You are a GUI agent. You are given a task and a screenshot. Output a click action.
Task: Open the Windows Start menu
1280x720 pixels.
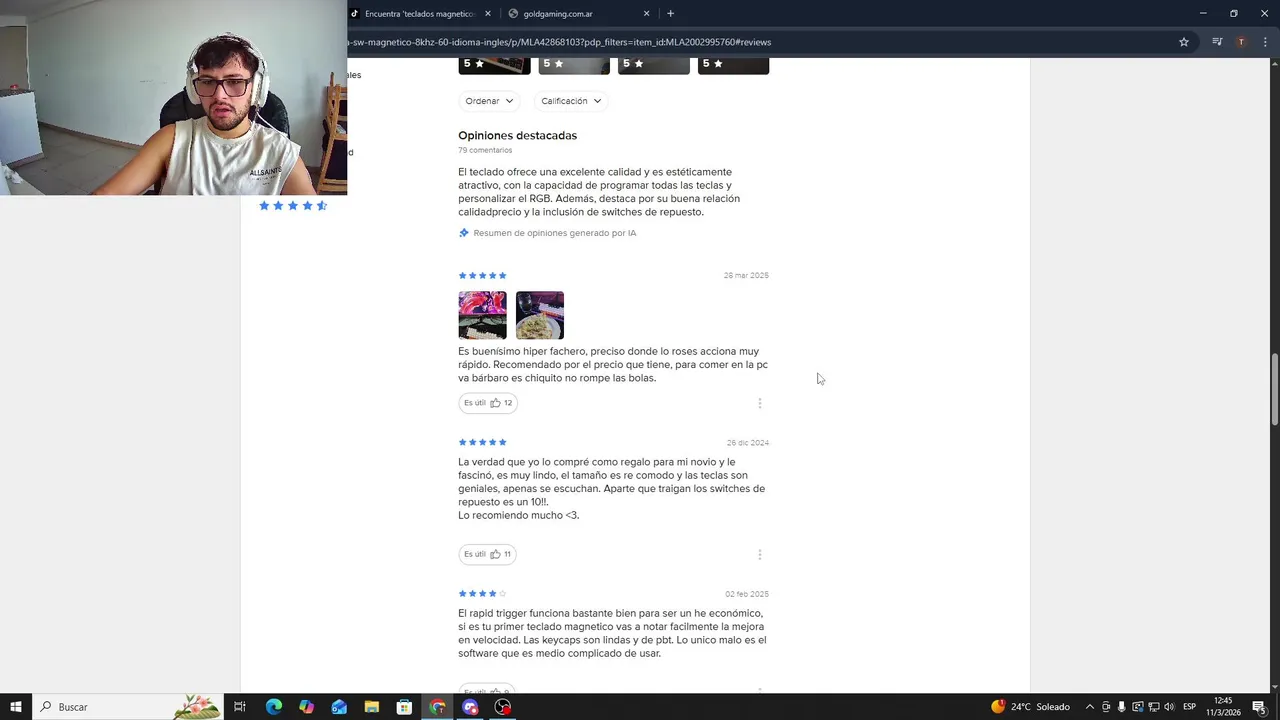(16, 707)
